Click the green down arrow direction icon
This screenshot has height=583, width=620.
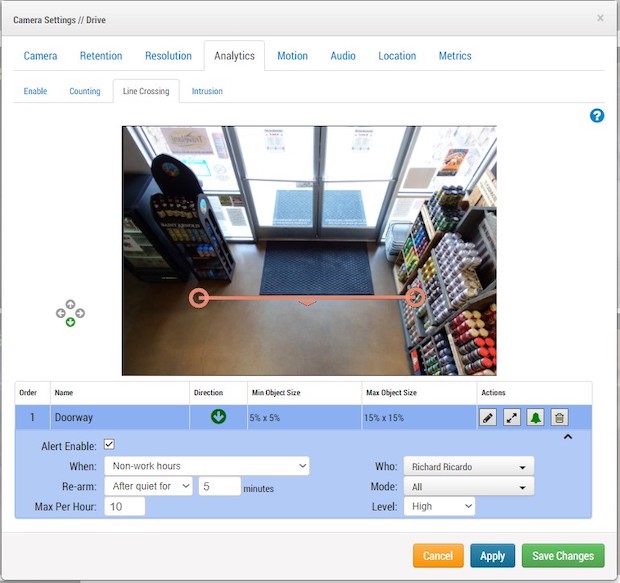point(218,417)
